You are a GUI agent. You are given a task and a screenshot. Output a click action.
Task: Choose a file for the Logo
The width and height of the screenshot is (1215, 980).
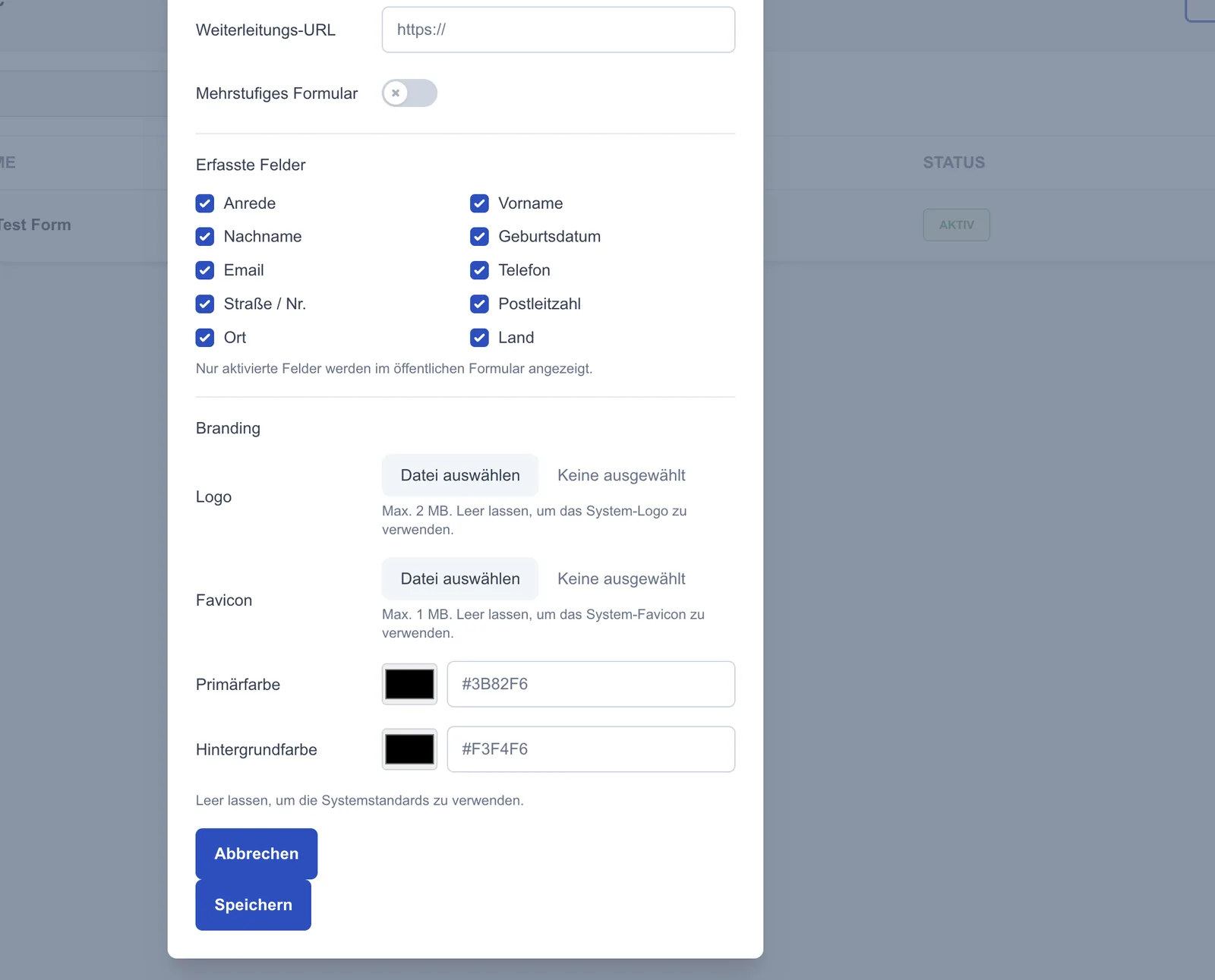coord(460,475)
